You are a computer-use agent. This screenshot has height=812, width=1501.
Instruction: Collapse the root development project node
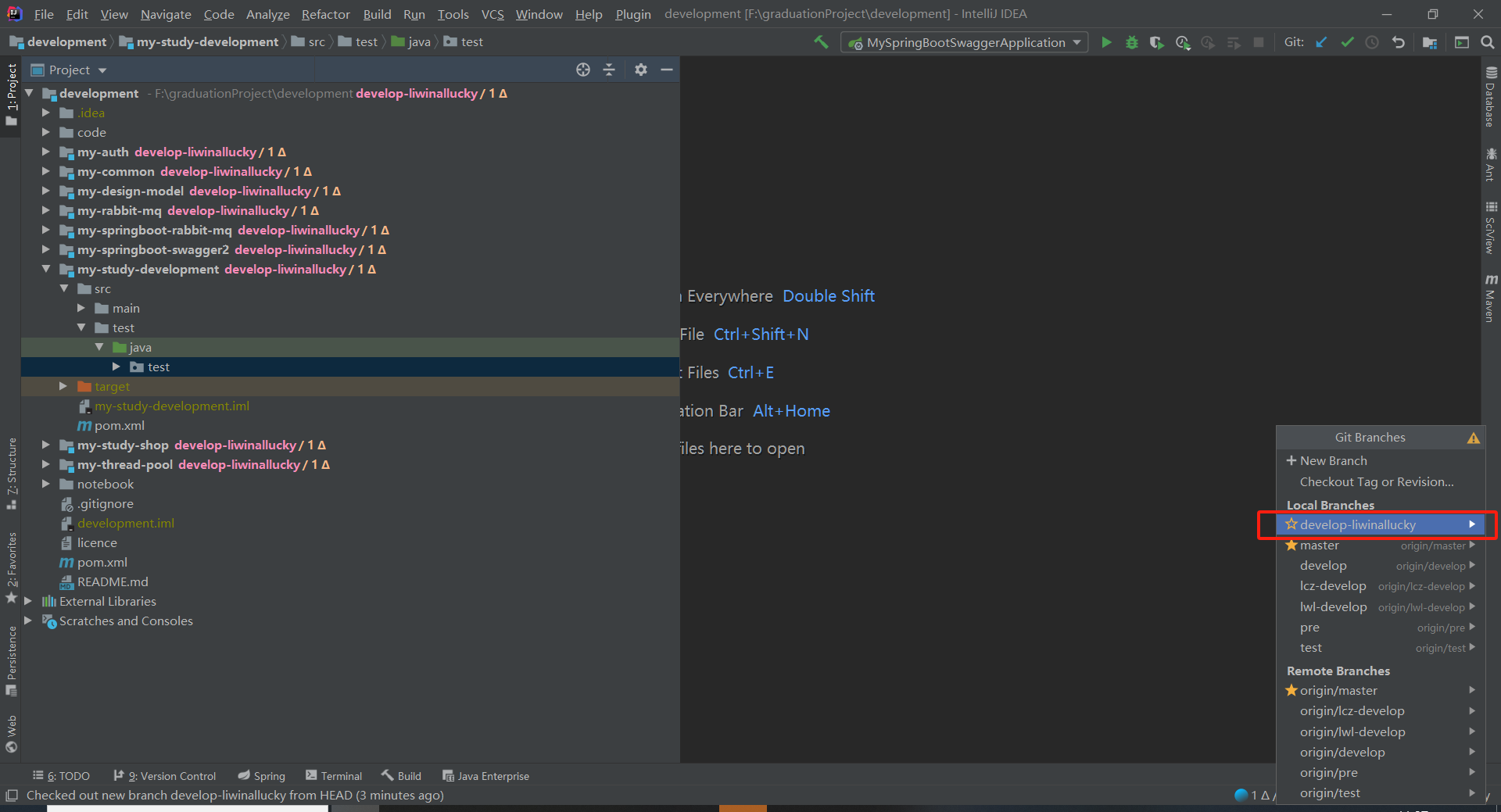(29, 93)
